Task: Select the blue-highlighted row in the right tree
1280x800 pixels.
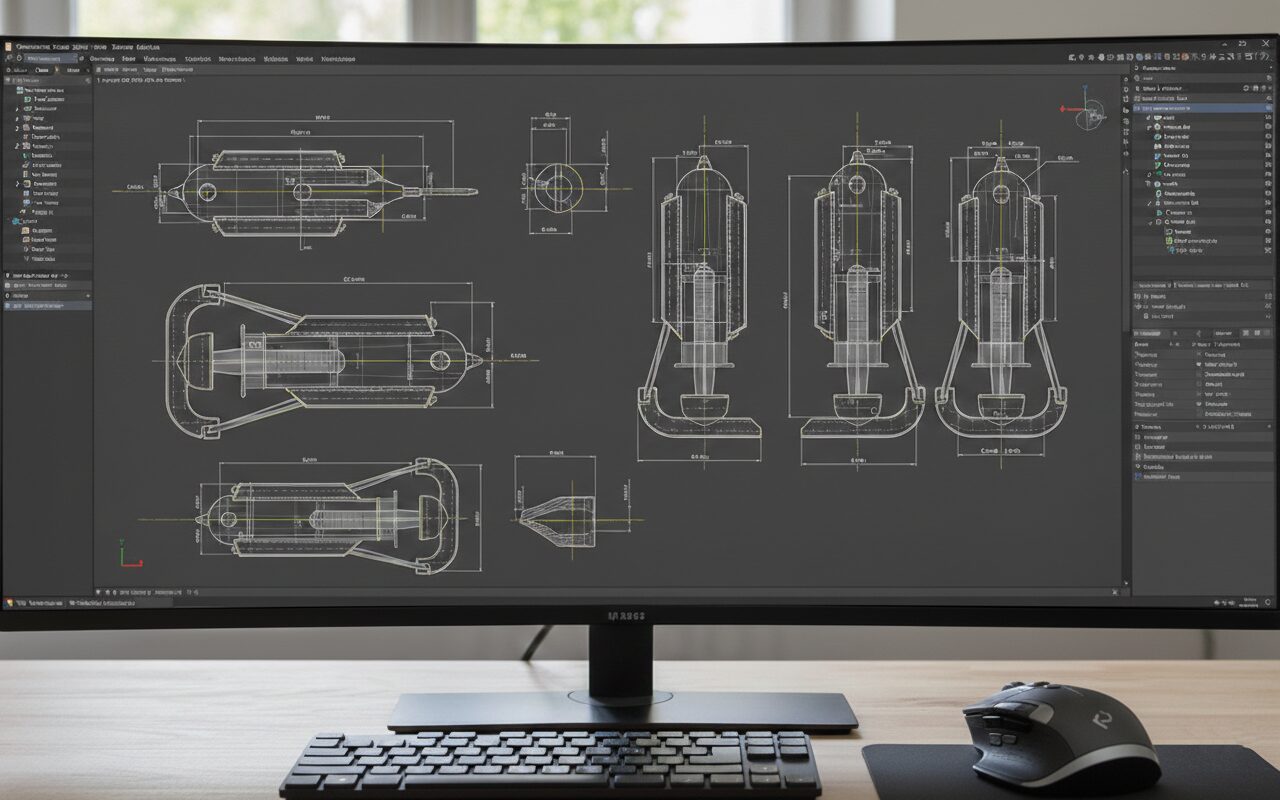Action: (1203, 108)
